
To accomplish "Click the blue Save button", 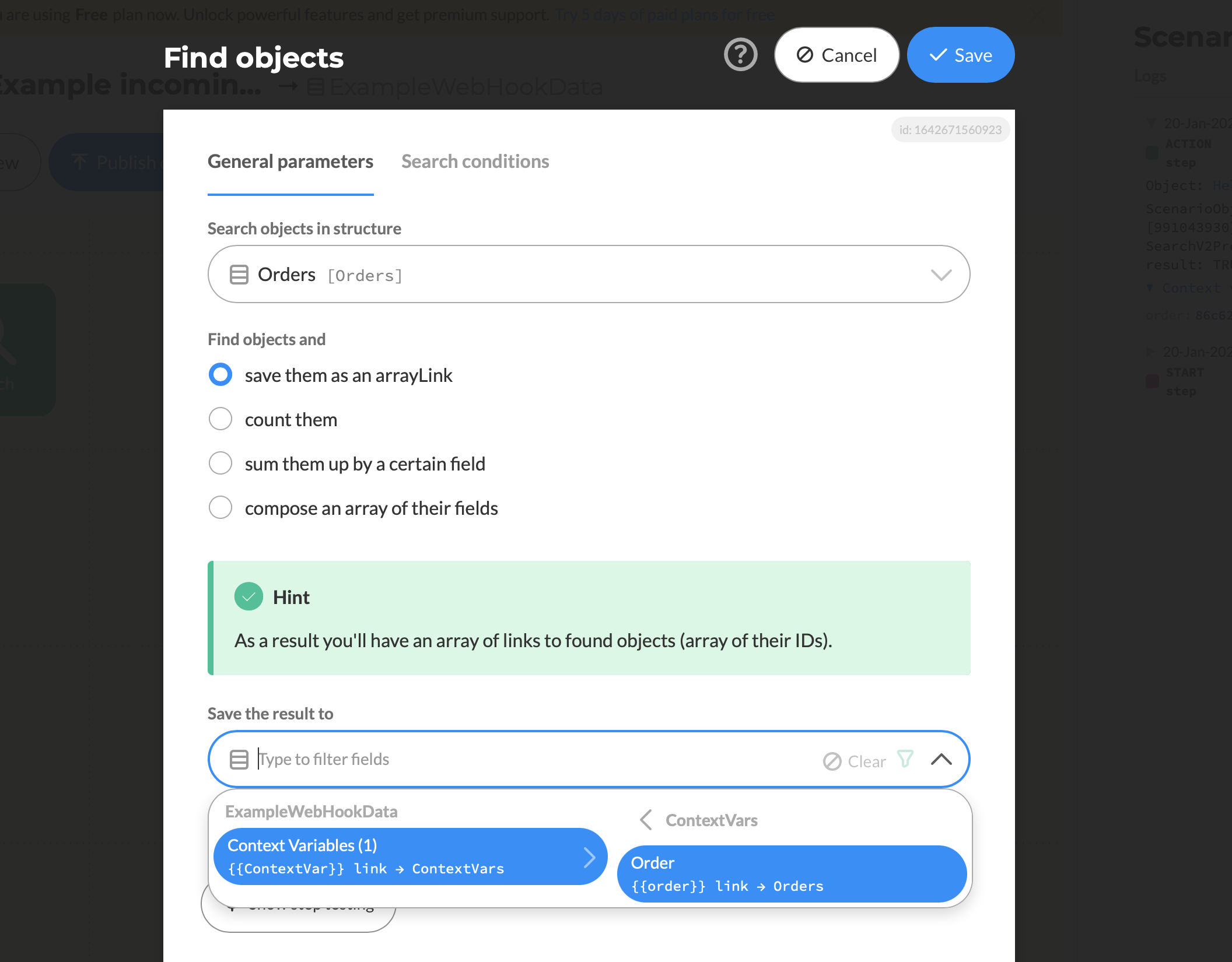I will tap(961, 55).
